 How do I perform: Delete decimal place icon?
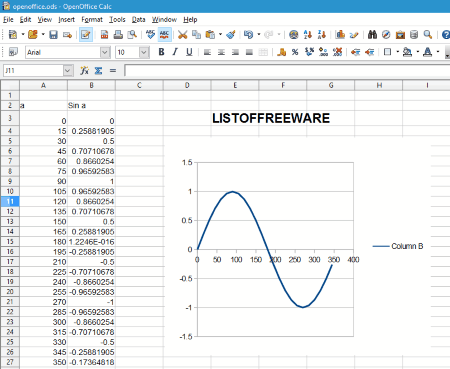[x=337, y=52]
